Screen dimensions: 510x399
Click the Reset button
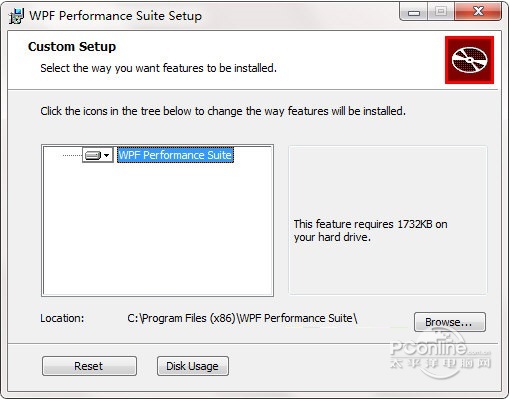89,366
